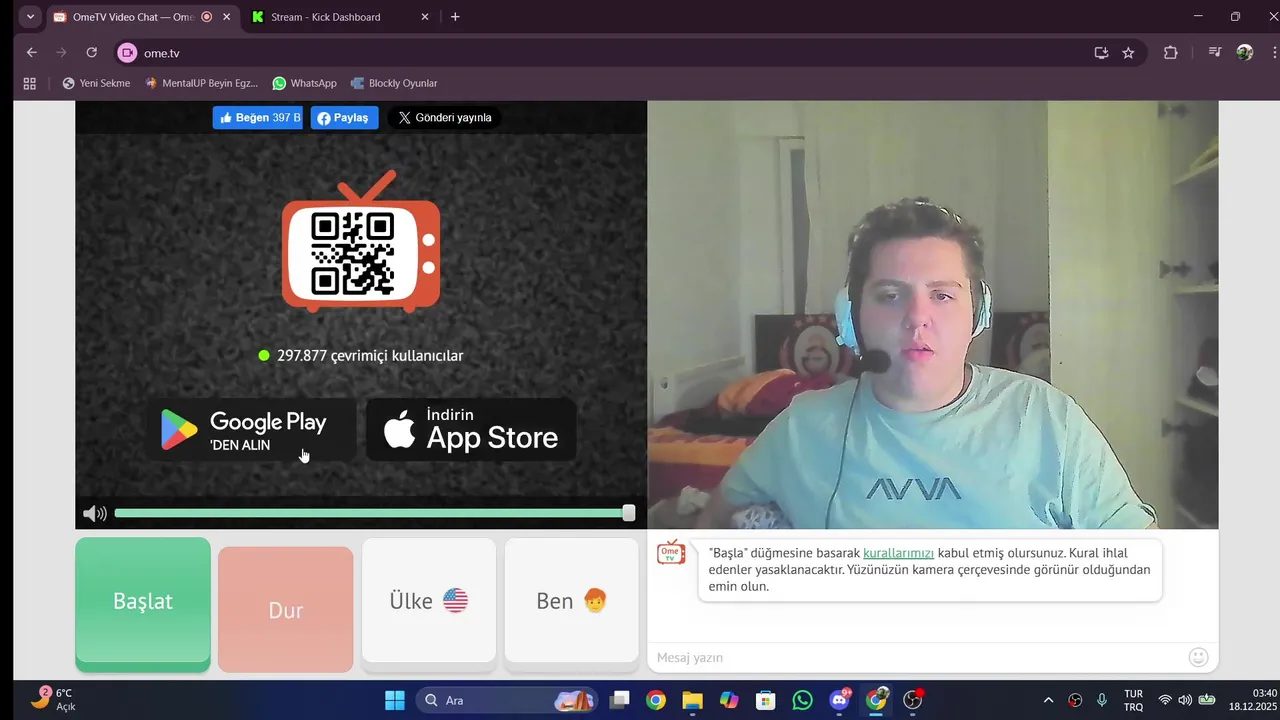Open Copilot from the taskbar
This screenshot has width=1280, height=720.
point(729,700)
